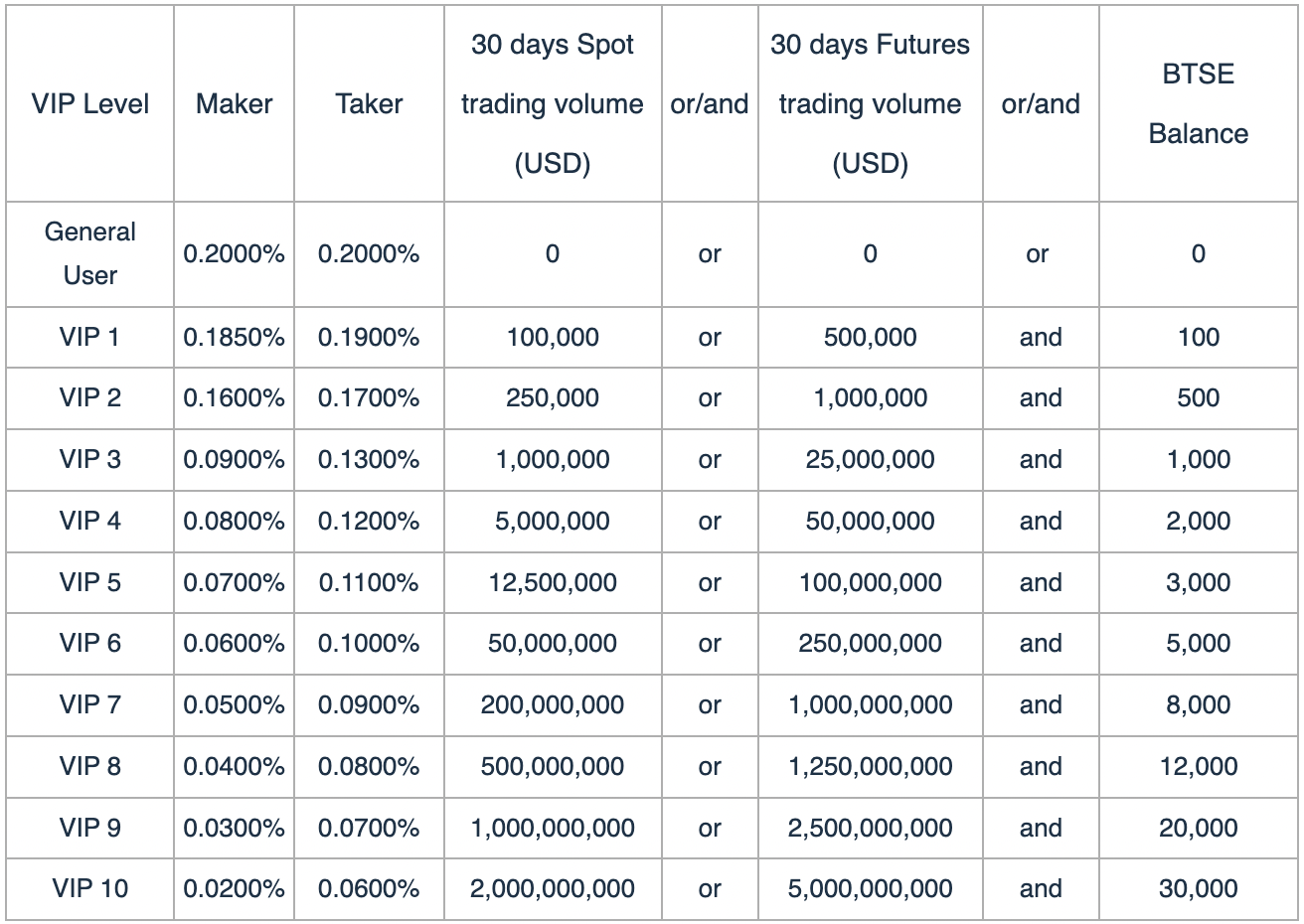Viewport: 1304px width, 924px height.
Task: Click the 25,000,000 futures volume cell
Action: (870, 459)
